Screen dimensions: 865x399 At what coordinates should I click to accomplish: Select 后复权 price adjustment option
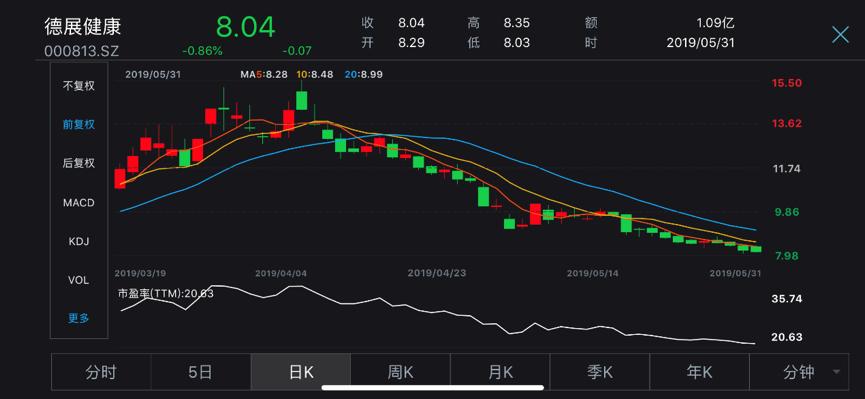tap(79, 163)
